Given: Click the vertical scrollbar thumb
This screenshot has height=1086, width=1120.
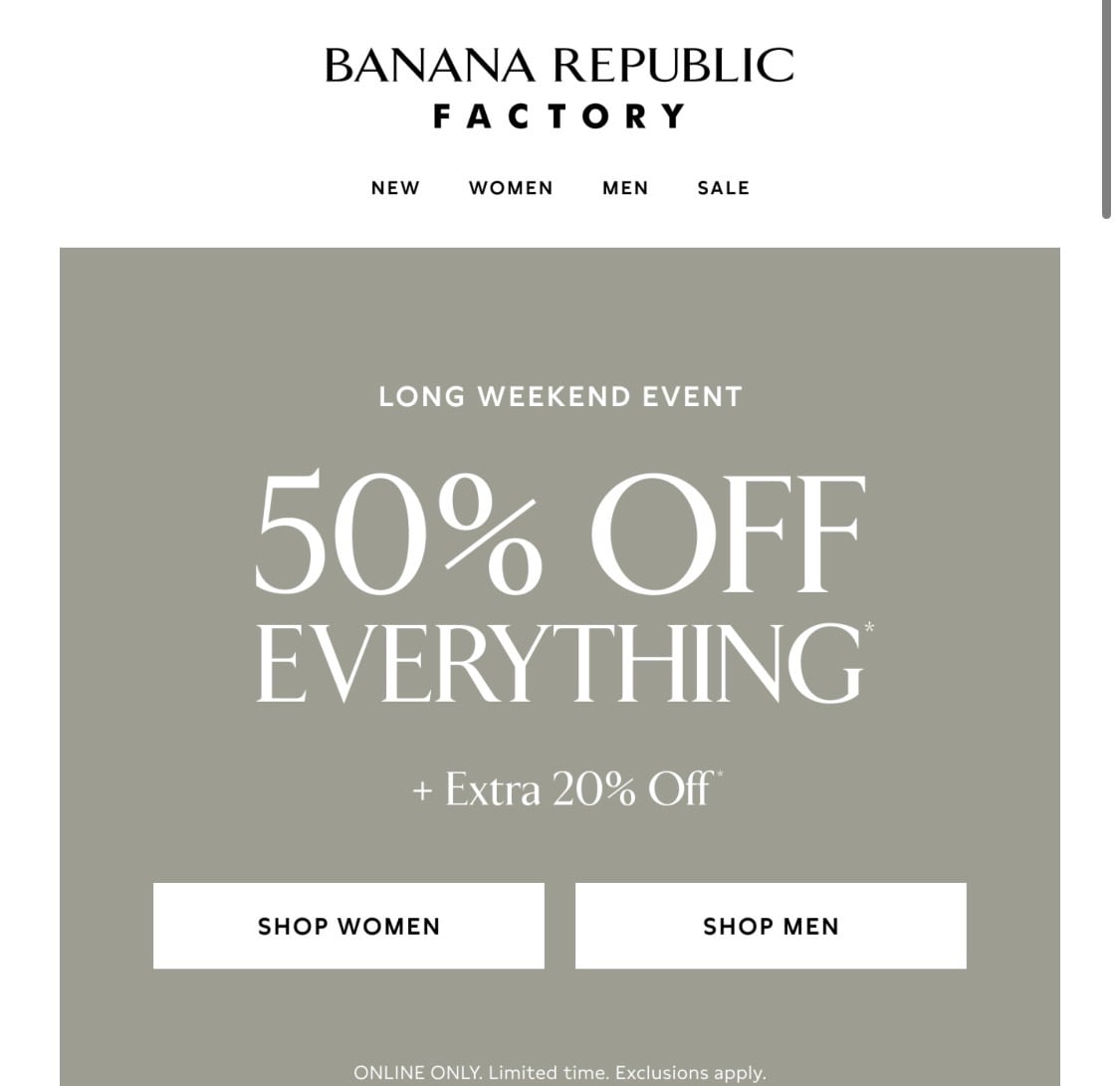Looking at the screenshot, I should pyautogui.click(x=1106, y=109).
